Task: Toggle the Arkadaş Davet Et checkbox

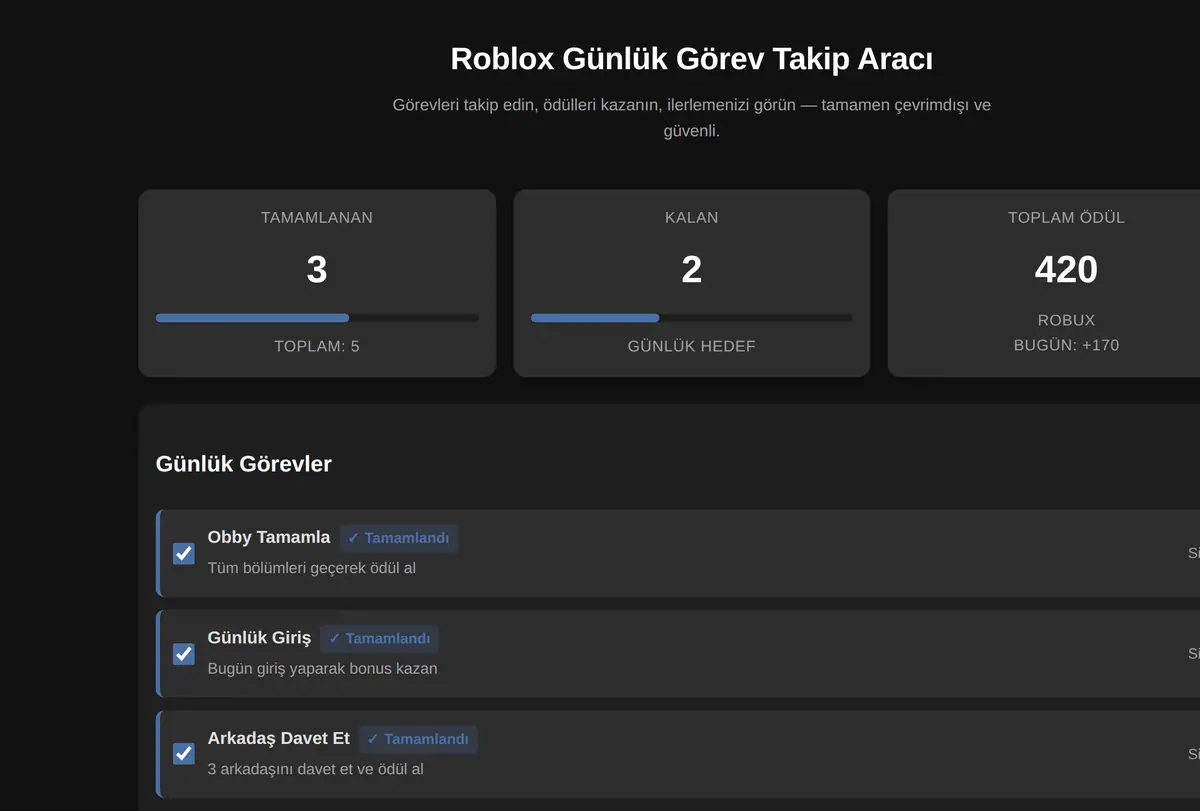Action: (184, 754)
